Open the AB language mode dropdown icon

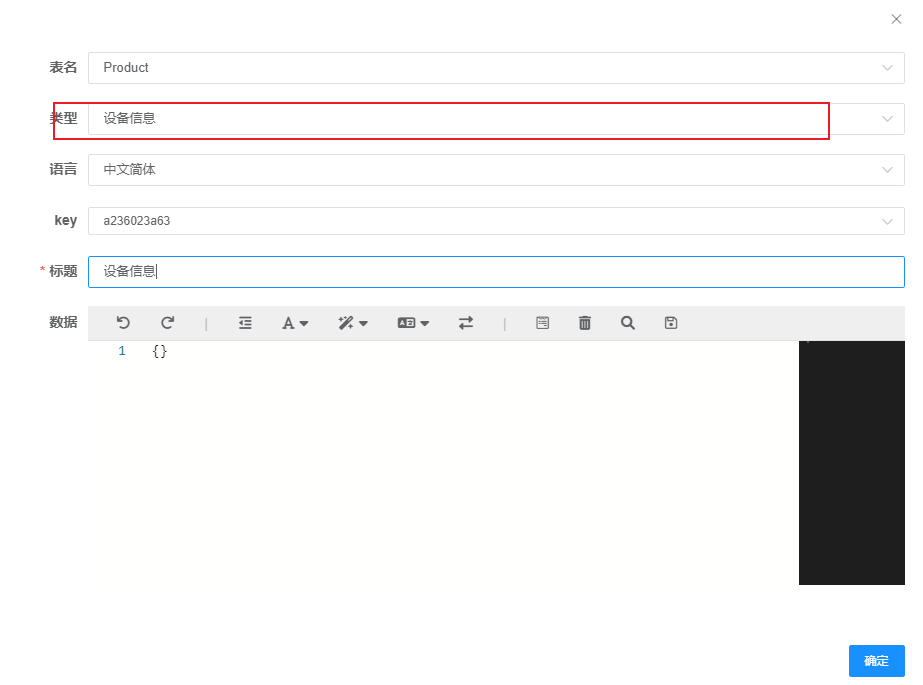pyautogui.click(x=413, y=322)
